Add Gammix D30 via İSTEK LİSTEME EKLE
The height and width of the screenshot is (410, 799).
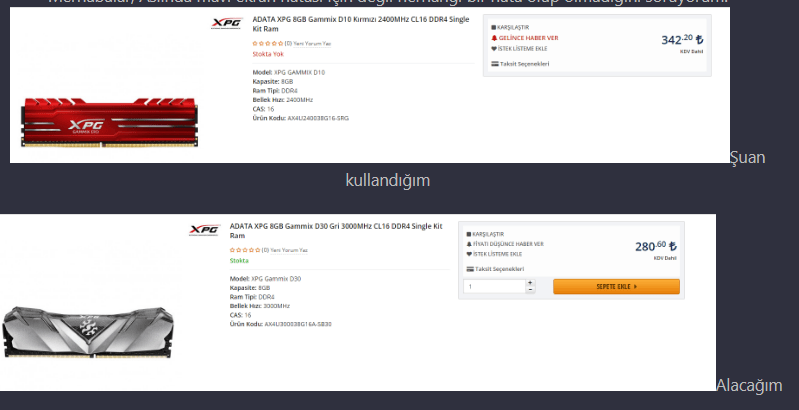coord(494,254)
